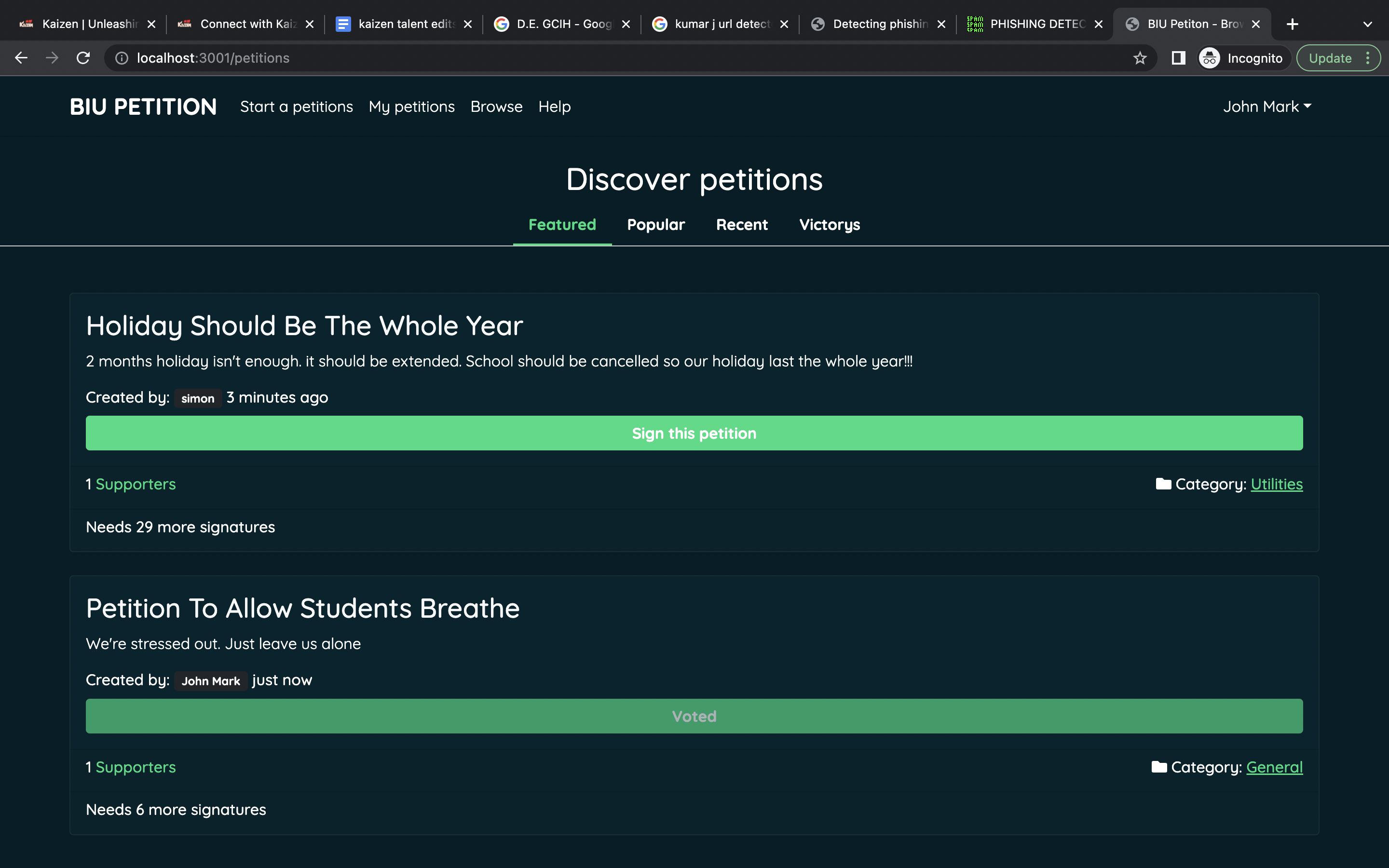Click the browser forward arrow icon
Screen dimensions: 1389x868
click(52, 58)
